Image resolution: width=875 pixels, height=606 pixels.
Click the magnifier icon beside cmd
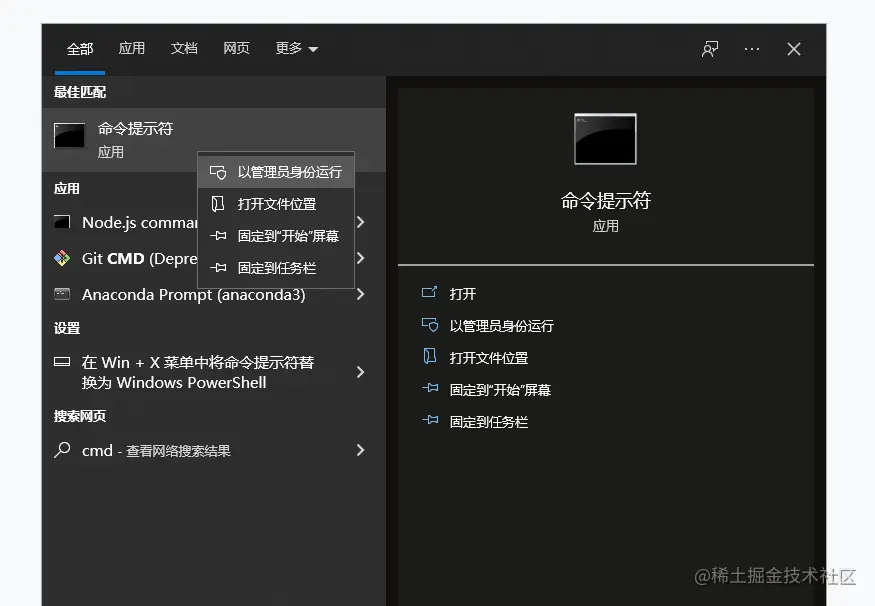point(62,450)
